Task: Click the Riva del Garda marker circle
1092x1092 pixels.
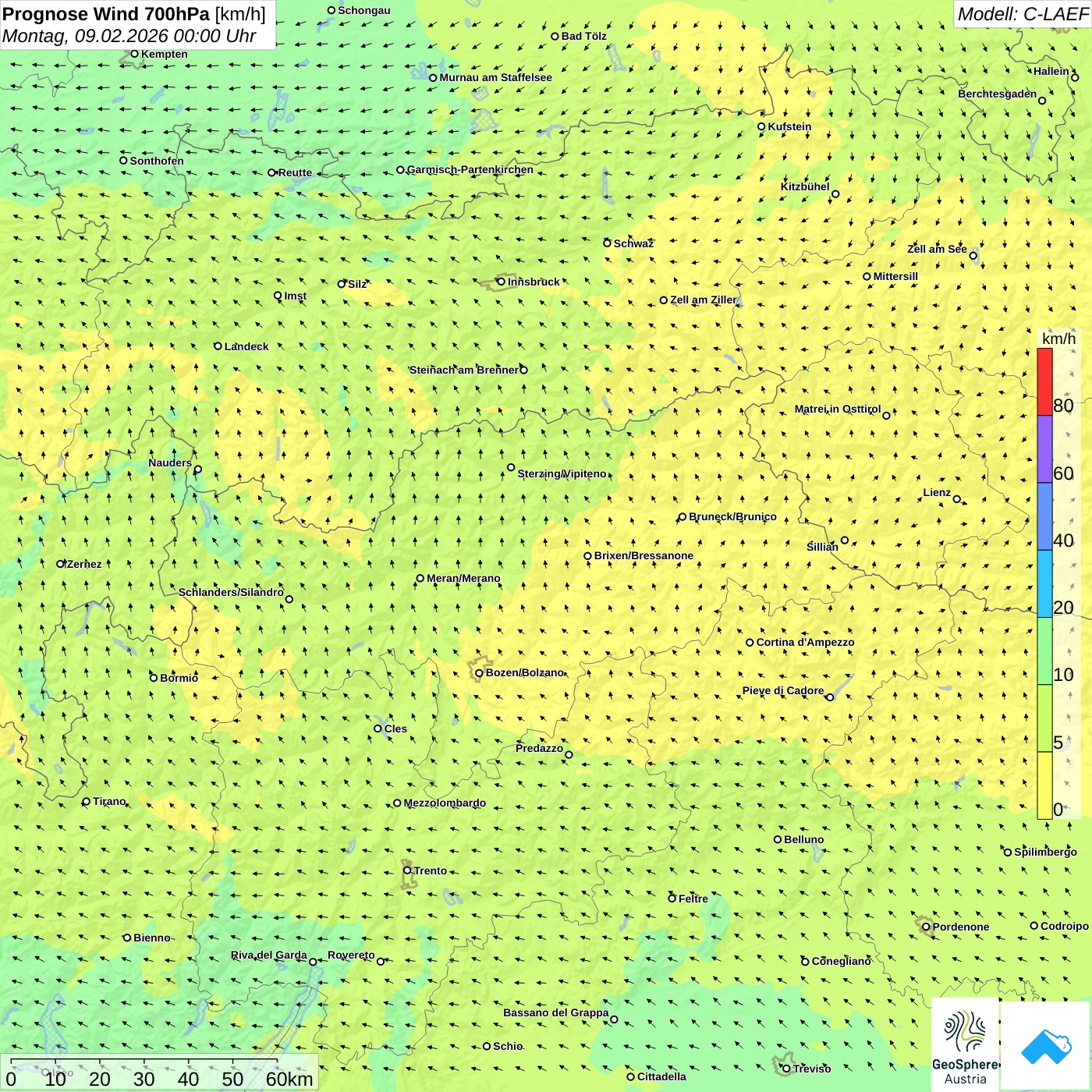Action: point(313,962)
